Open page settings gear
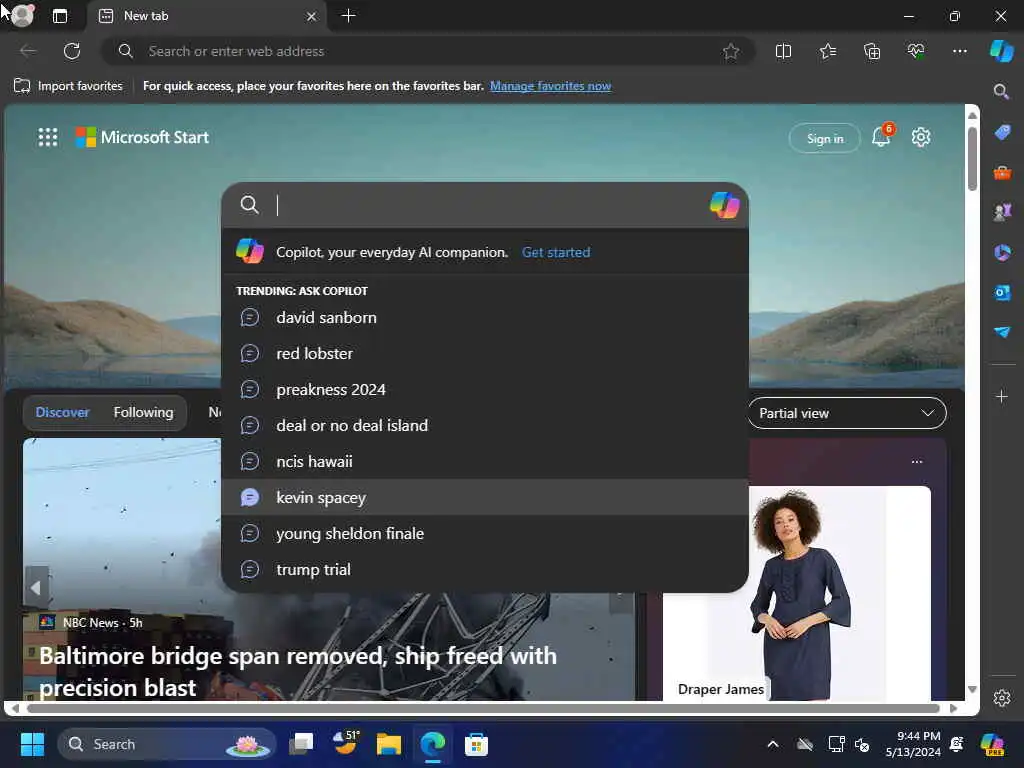Image resolution: width=1024 pixels, height=768 pixels. 921,137
